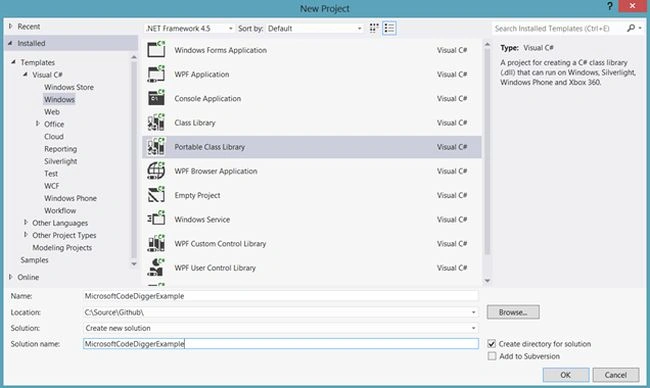Collapse the Installed section
Viewport: 650px width, 388px height.
(x=10, y=43)
